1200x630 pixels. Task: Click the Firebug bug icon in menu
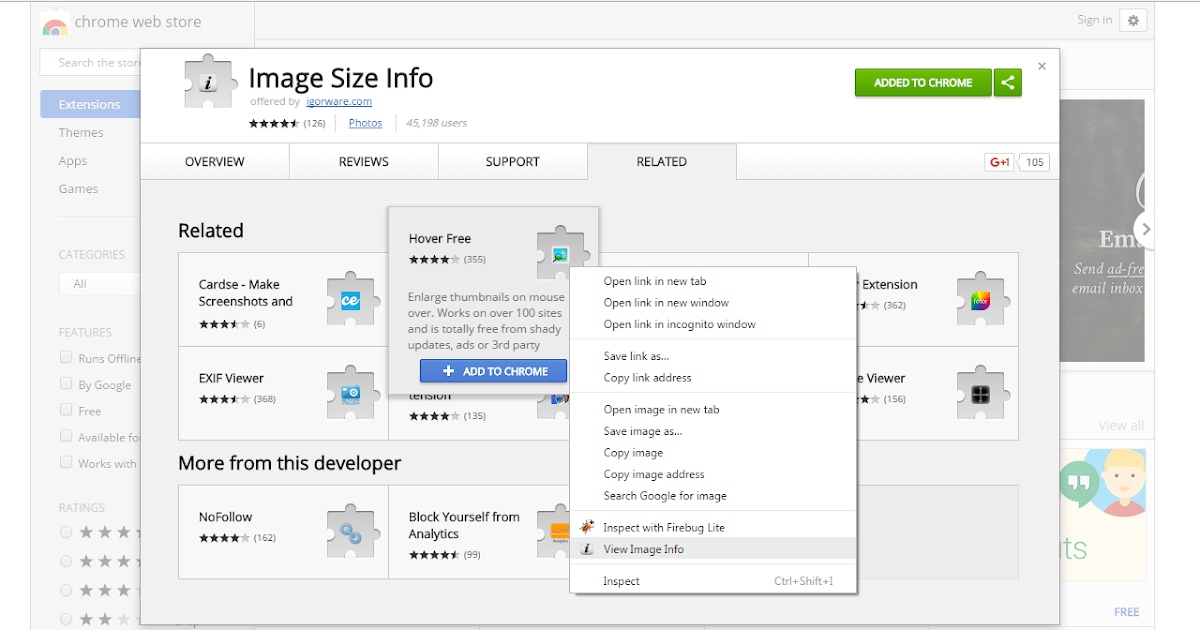(x=587, y=527)
